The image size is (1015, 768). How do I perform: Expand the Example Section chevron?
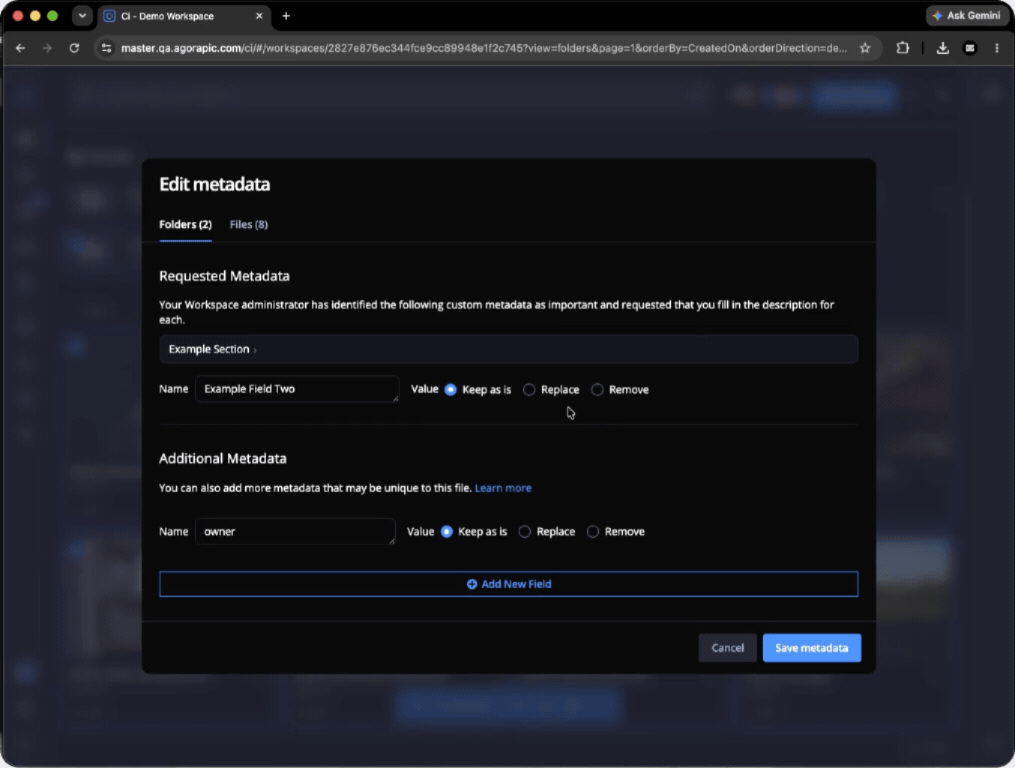255,350
